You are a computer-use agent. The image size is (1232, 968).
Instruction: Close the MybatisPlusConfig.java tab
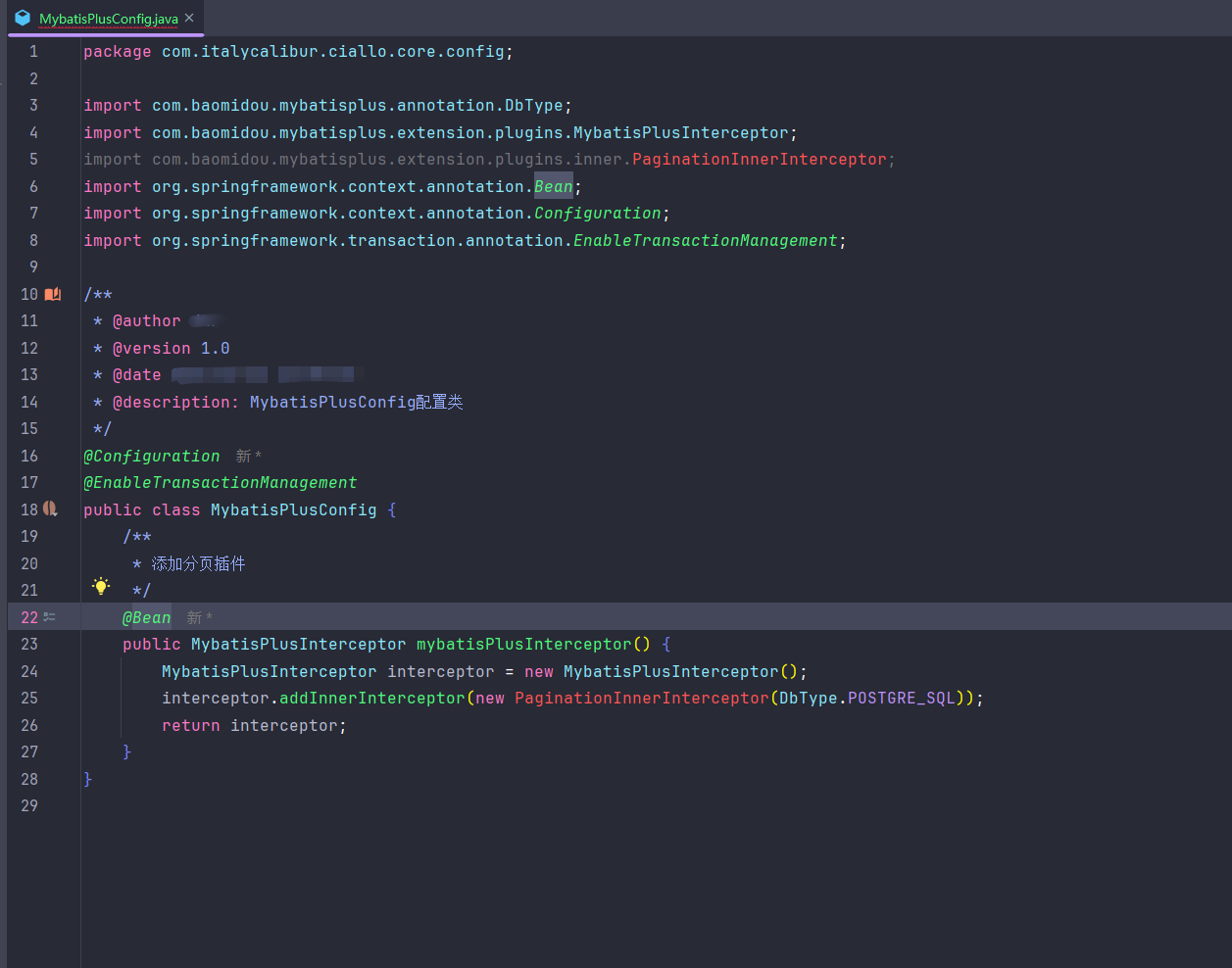click(189, 18)
